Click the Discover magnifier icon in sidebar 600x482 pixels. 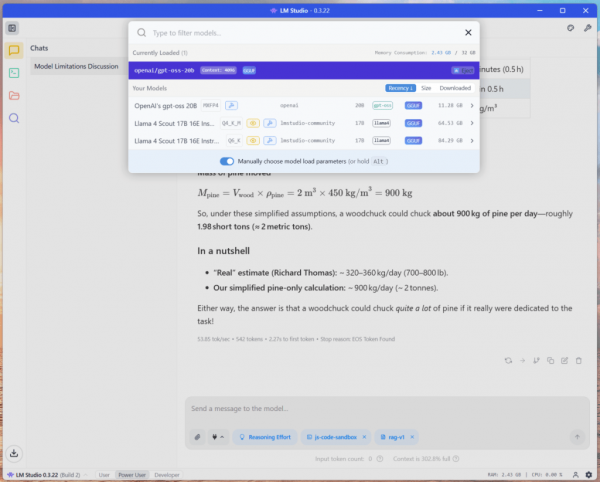click(14, 118)
